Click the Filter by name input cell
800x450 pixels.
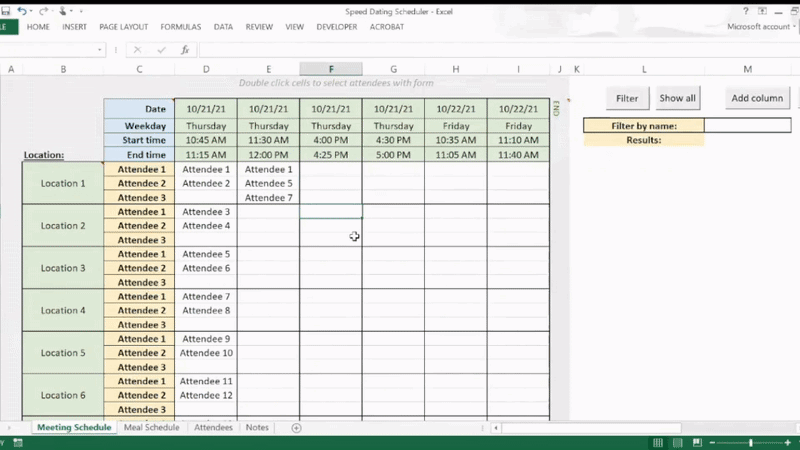point(747,126)
